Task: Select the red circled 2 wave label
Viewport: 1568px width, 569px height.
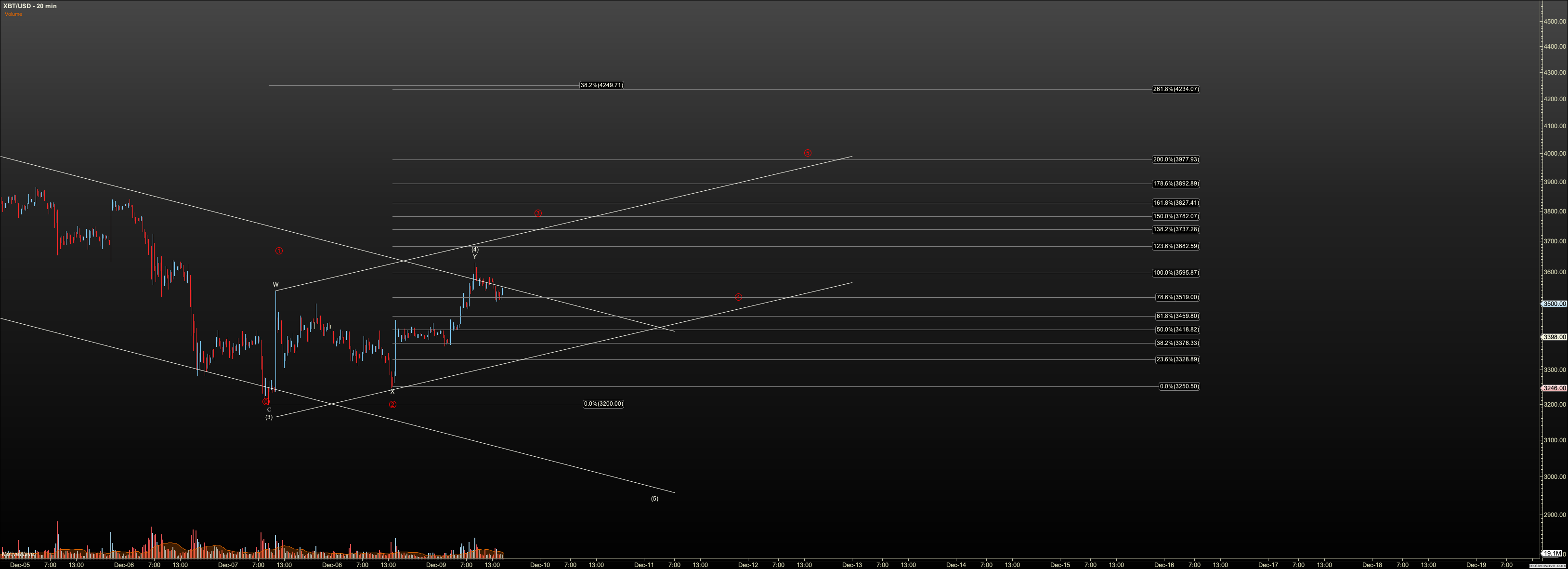Action: (392, 405)
